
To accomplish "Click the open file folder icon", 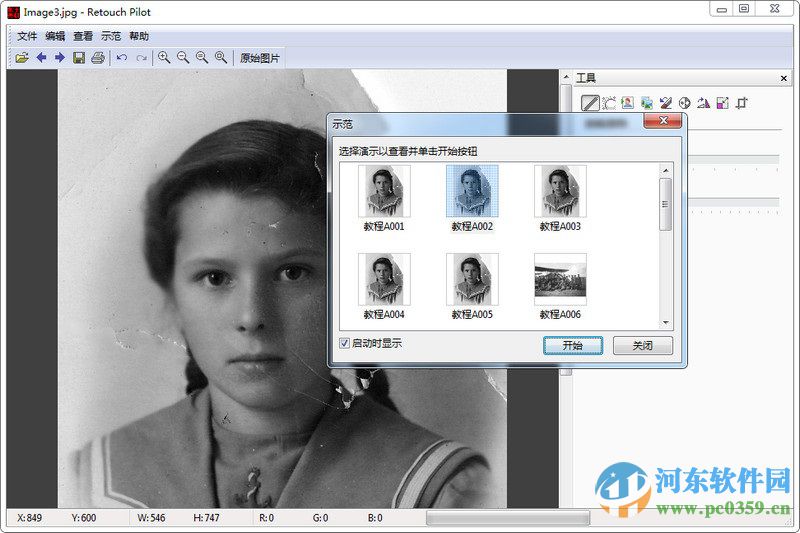I will click(x=21, y=58).
